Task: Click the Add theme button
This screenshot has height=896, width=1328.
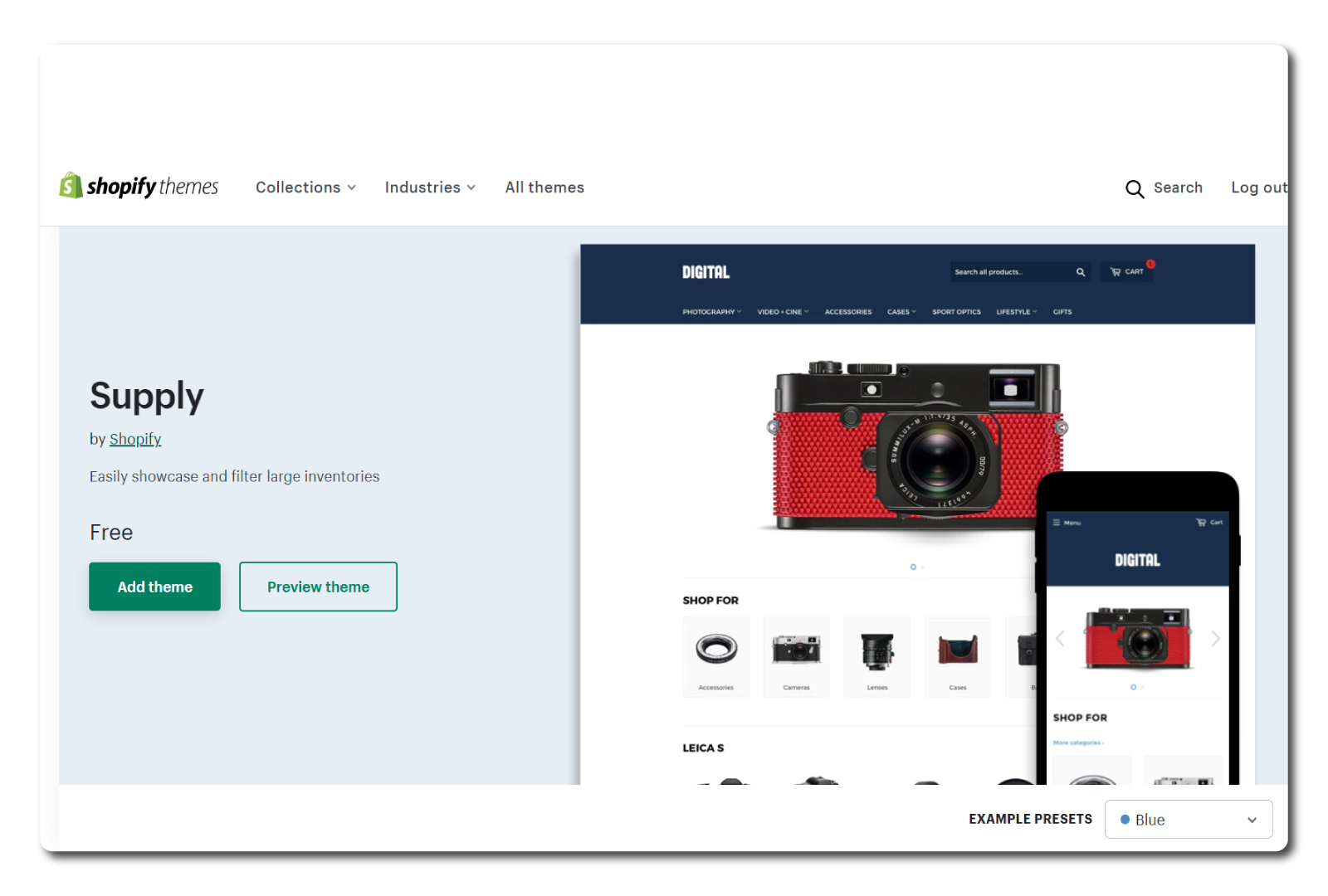Action: pos(154,587)
